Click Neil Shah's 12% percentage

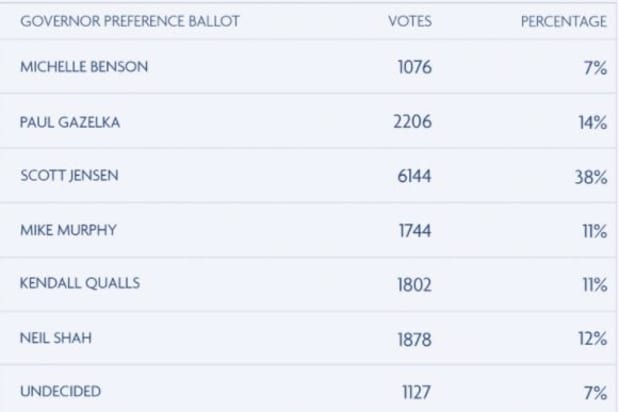coord(593,339)
